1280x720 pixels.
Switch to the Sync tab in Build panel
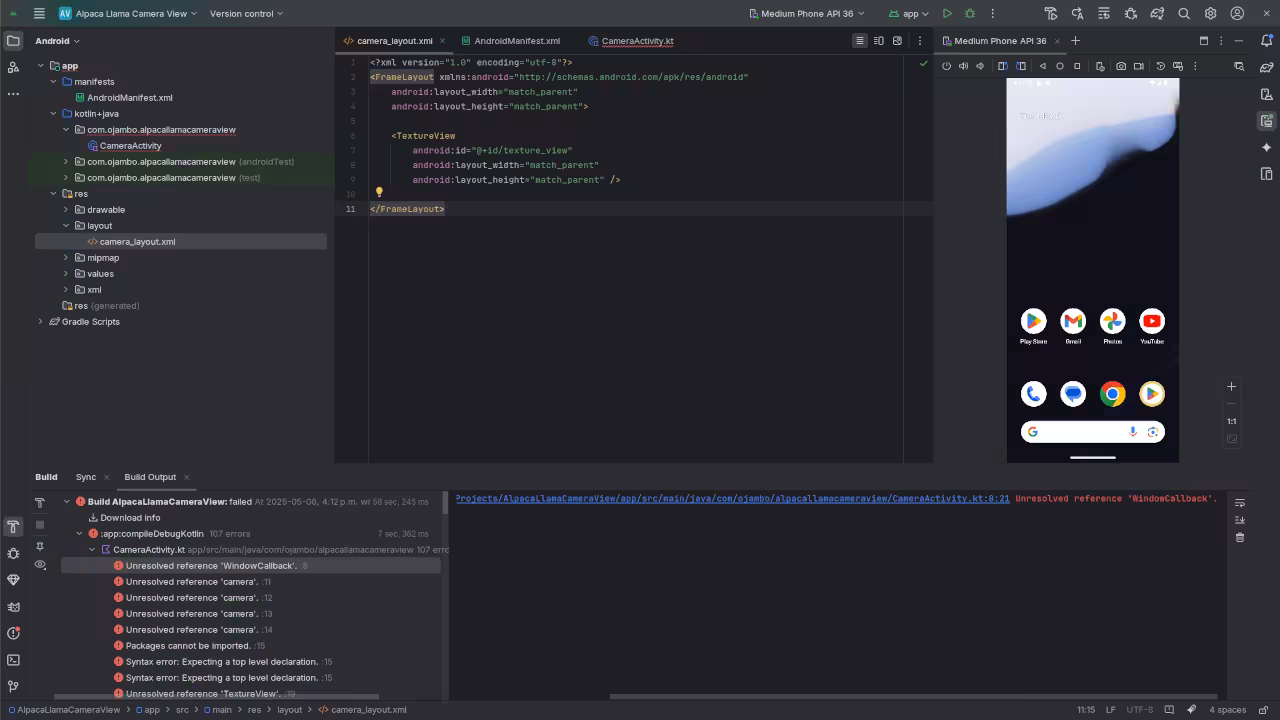pyautogui.click(x=86, y=477)
